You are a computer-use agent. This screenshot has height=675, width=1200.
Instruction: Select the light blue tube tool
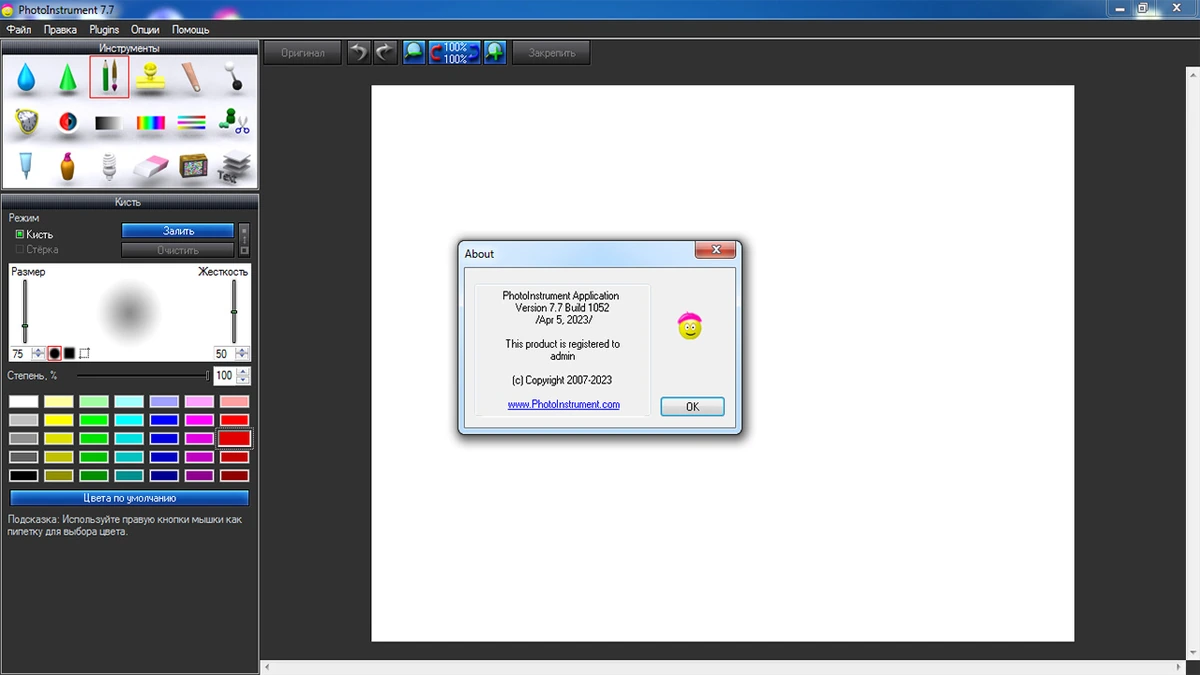pyautogui.click(x=26, y=166)
